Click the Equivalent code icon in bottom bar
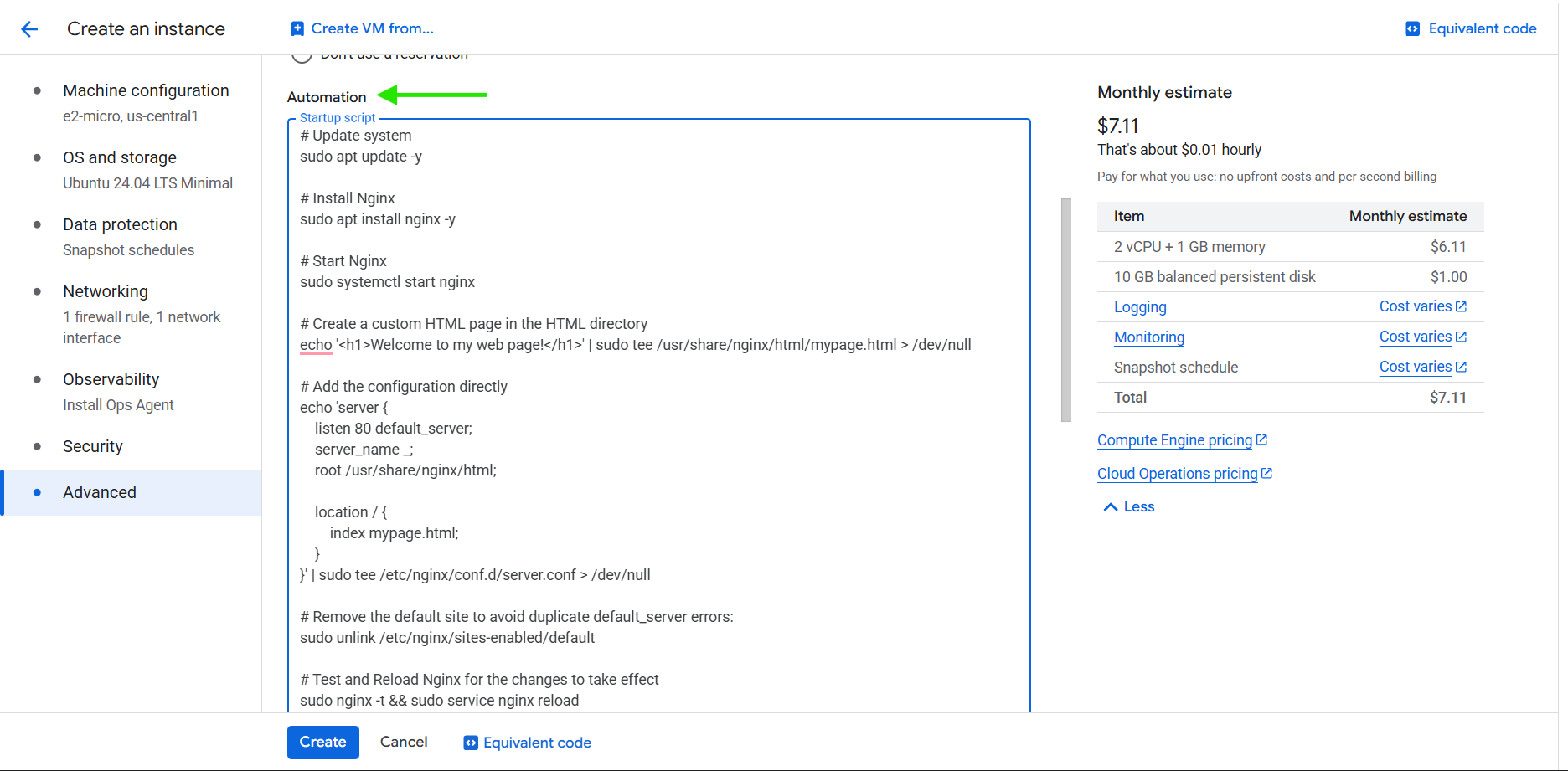Viewport: 1568px width, 771px height. [x=470, y=742]
